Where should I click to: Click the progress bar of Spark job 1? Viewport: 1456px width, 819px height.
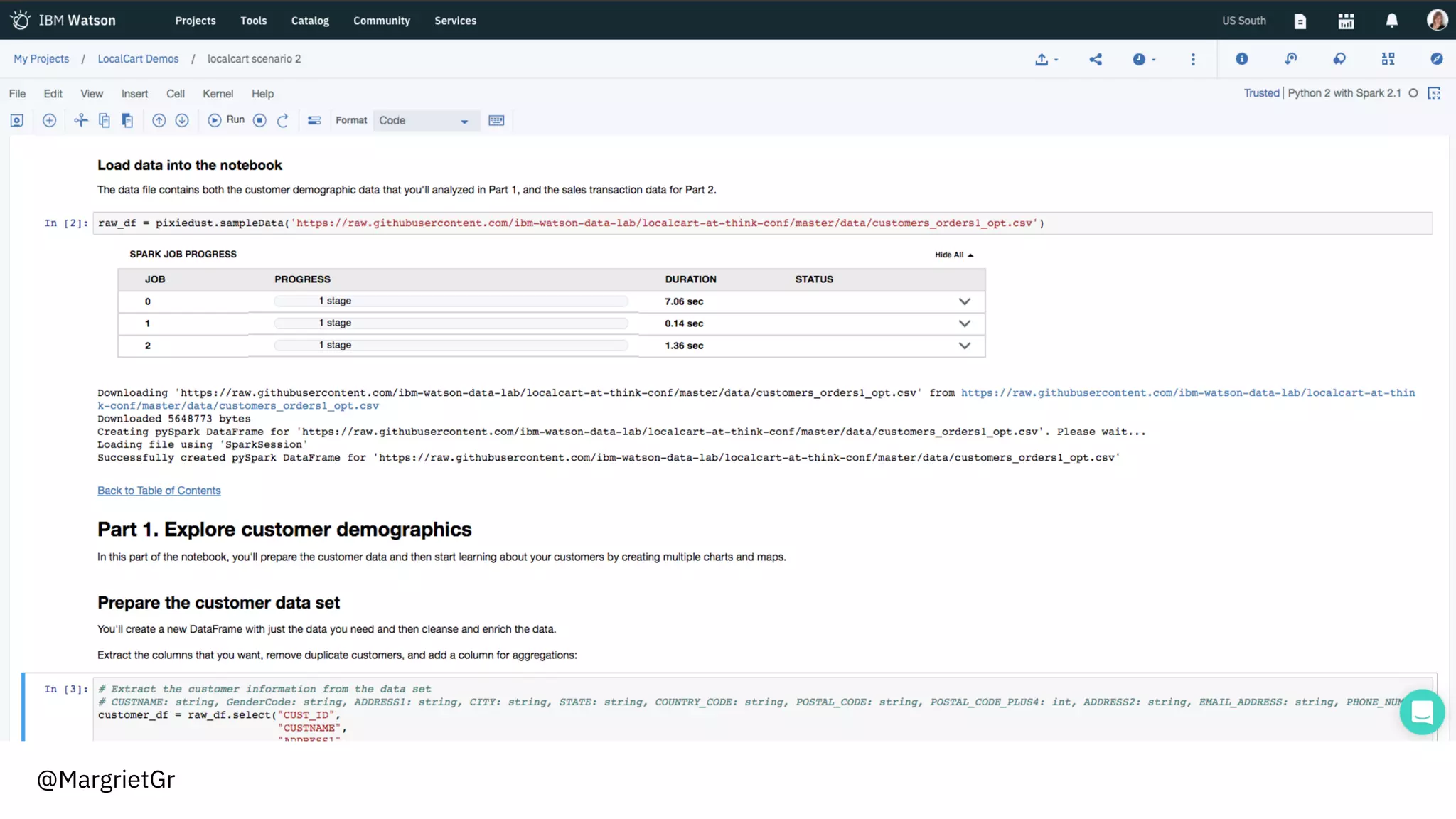coord(451,323)
